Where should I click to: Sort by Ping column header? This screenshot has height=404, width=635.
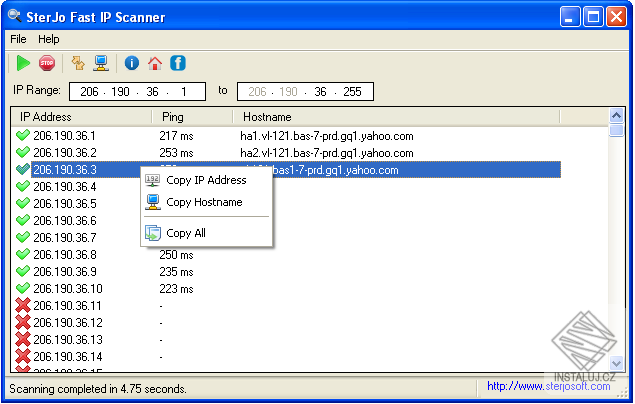pyautogui.click(x=192, y=117)
